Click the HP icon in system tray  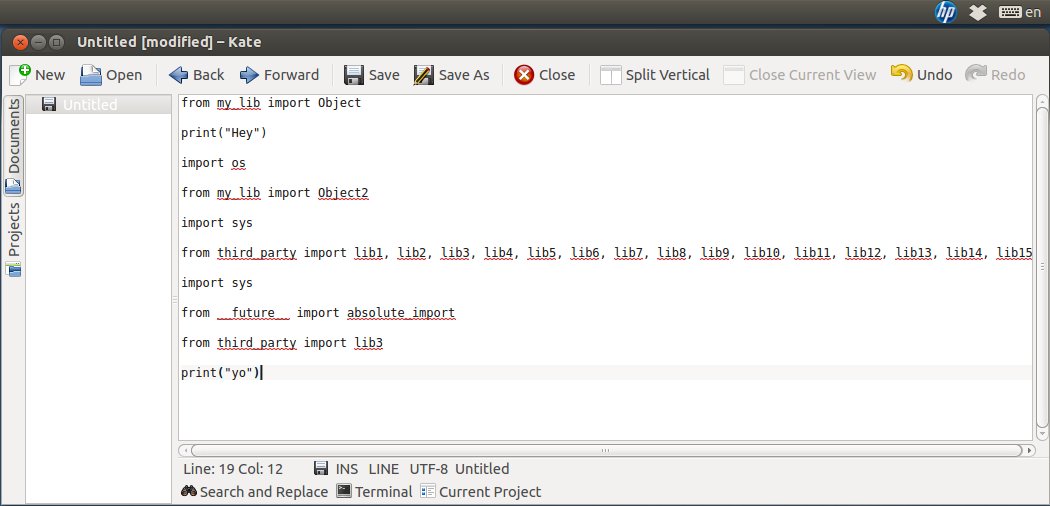[946, 12]
